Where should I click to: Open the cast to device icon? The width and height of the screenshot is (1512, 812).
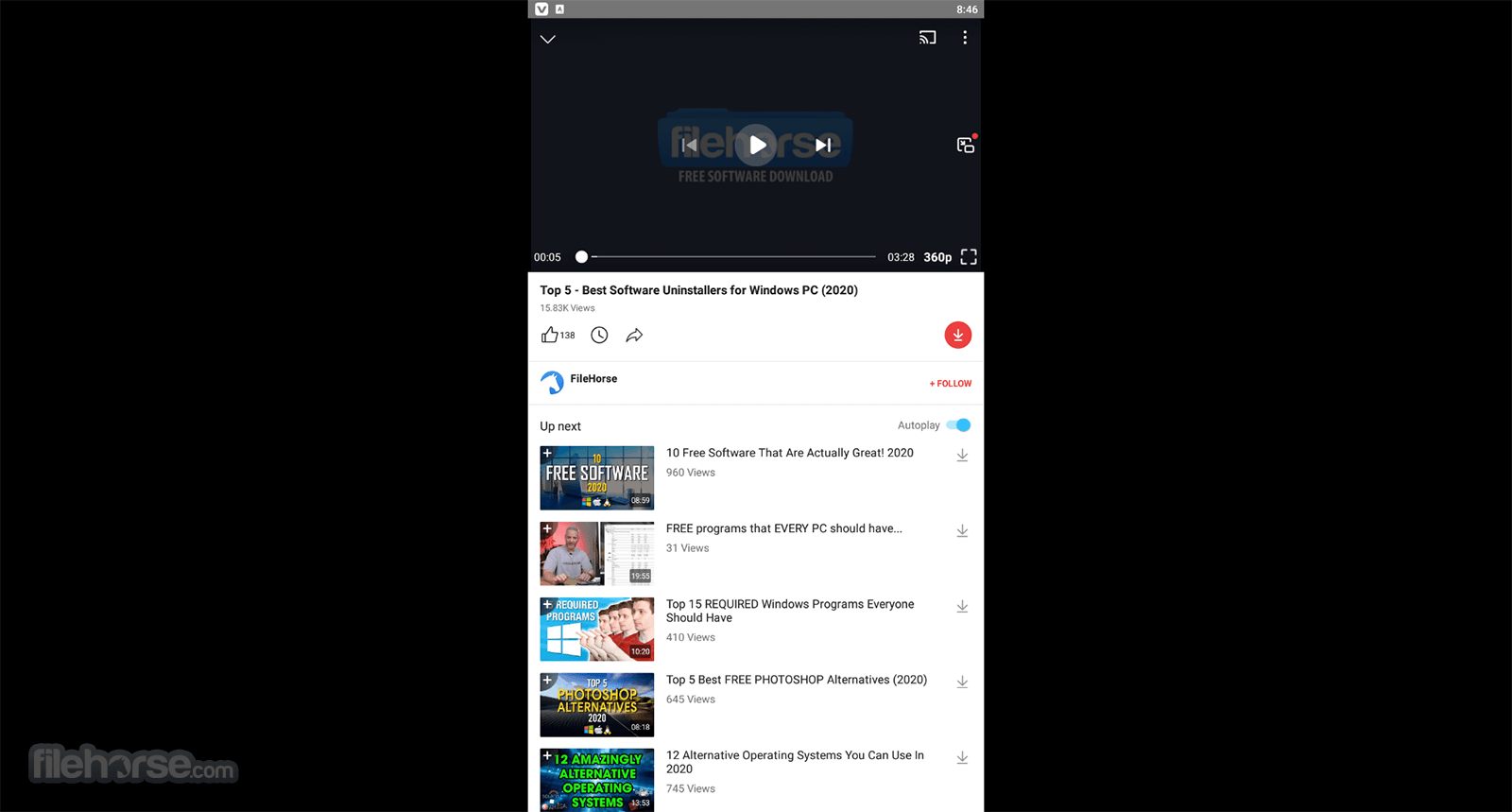click(928, 38)
